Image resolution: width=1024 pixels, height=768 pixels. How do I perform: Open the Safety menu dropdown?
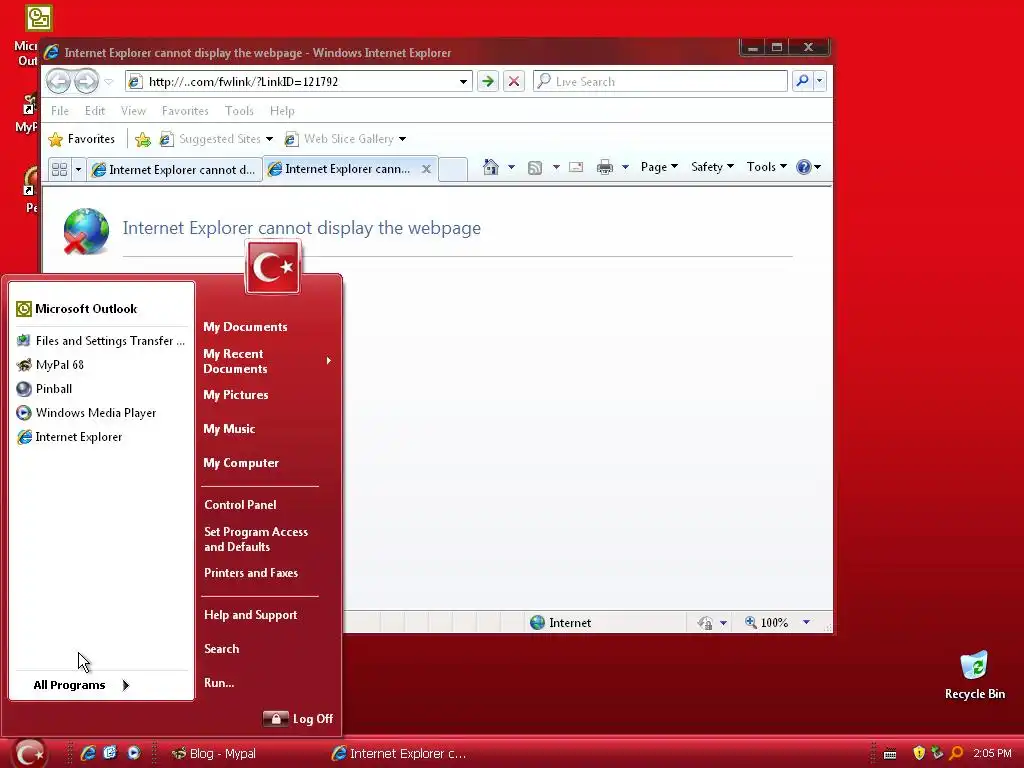click(x=712, y=167)
